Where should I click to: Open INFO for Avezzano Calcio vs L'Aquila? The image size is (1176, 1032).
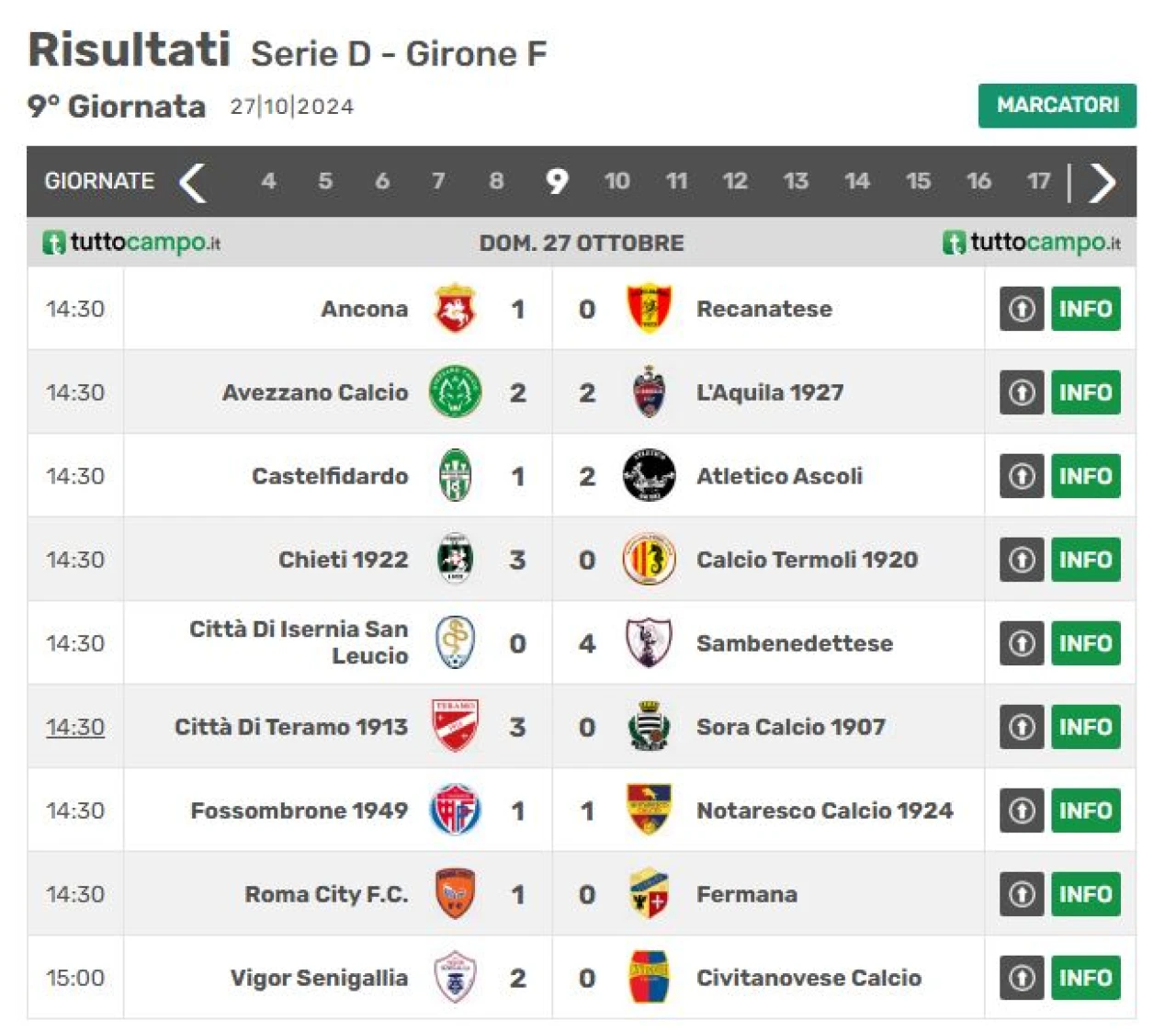coord(1085,392)
